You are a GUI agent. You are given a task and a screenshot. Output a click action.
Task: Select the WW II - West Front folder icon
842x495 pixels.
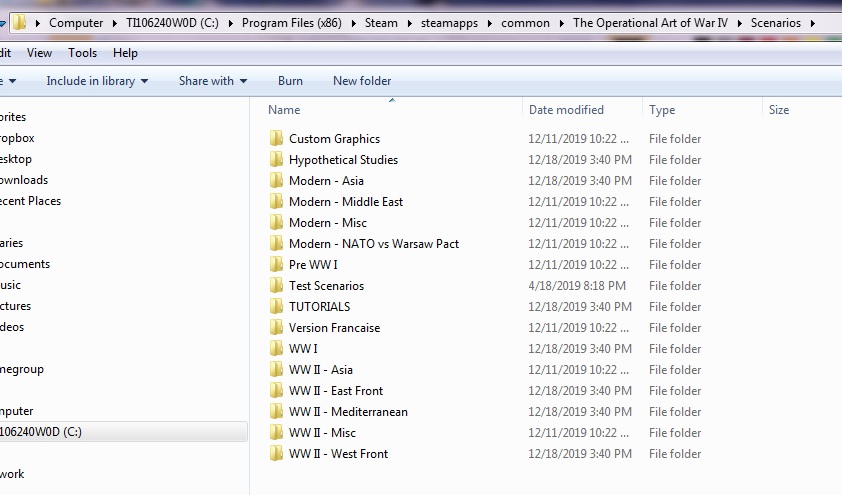tap(276, 453)
